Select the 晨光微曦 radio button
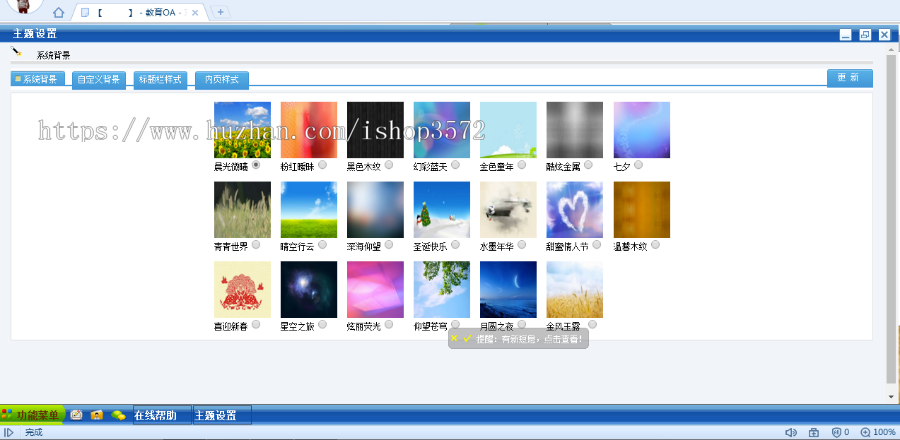 256,165
